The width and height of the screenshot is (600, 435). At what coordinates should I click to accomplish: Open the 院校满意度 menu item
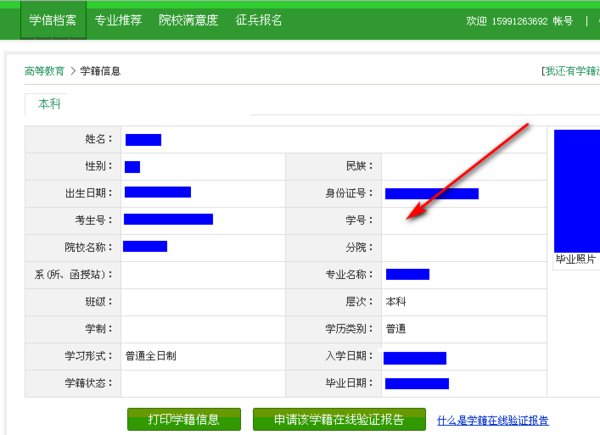tap(188, 20)
